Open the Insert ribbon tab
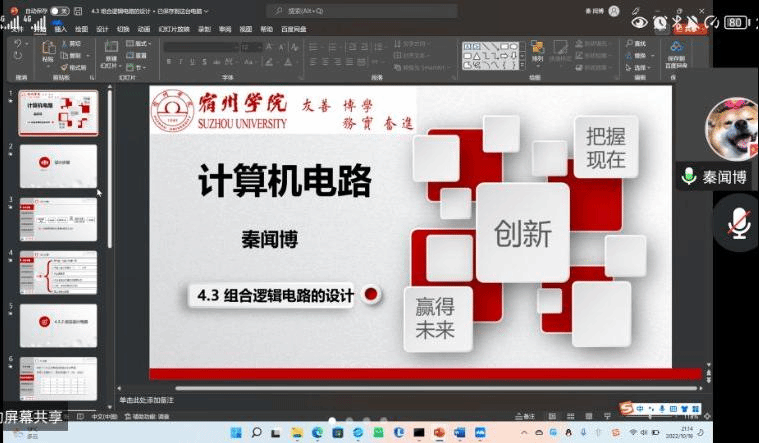 tap(60, 29)
